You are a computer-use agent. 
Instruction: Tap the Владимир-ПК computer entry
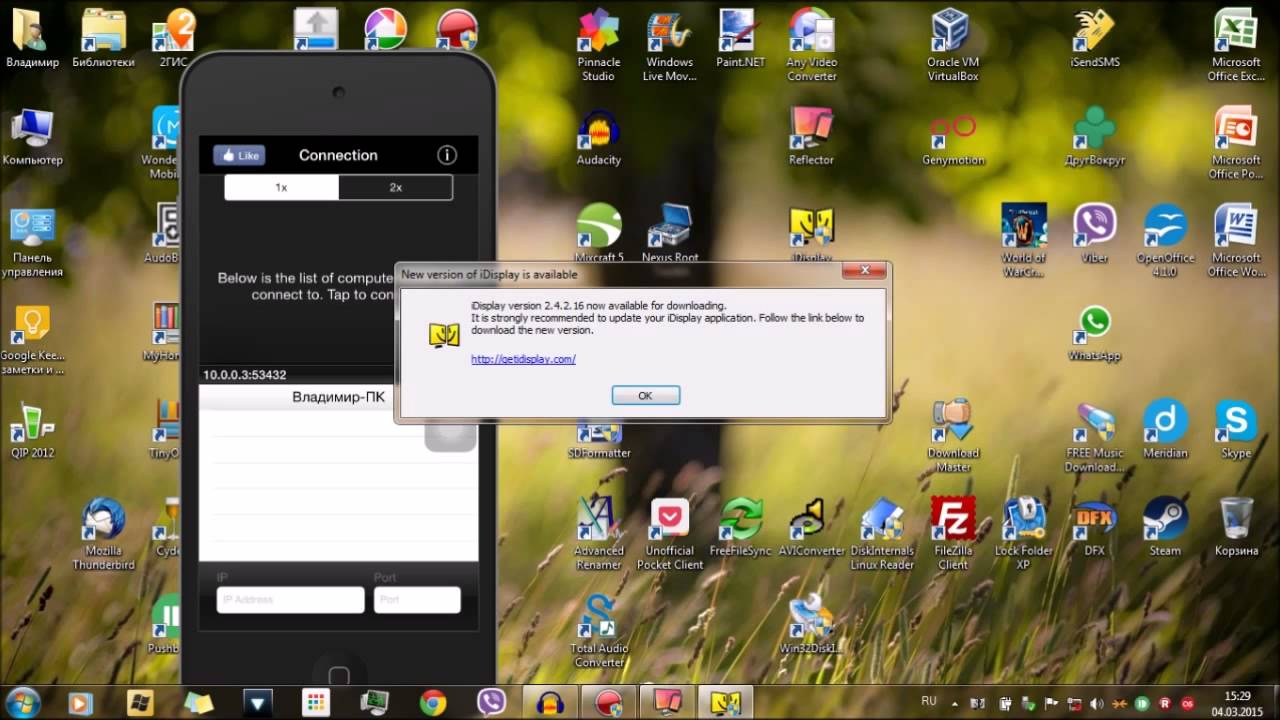(338, 397)
